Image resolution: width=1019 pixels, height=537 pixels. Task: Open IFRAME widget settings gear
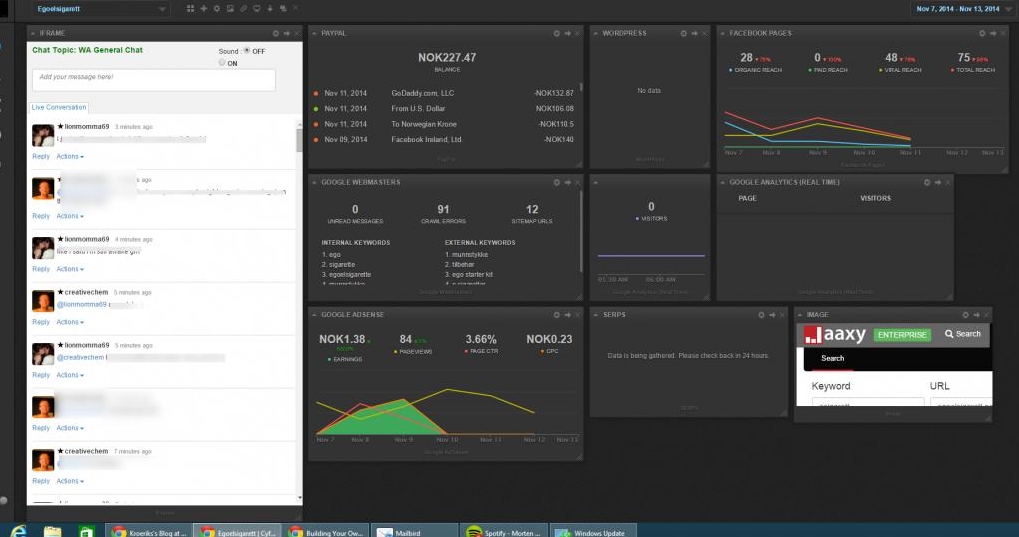276,33
